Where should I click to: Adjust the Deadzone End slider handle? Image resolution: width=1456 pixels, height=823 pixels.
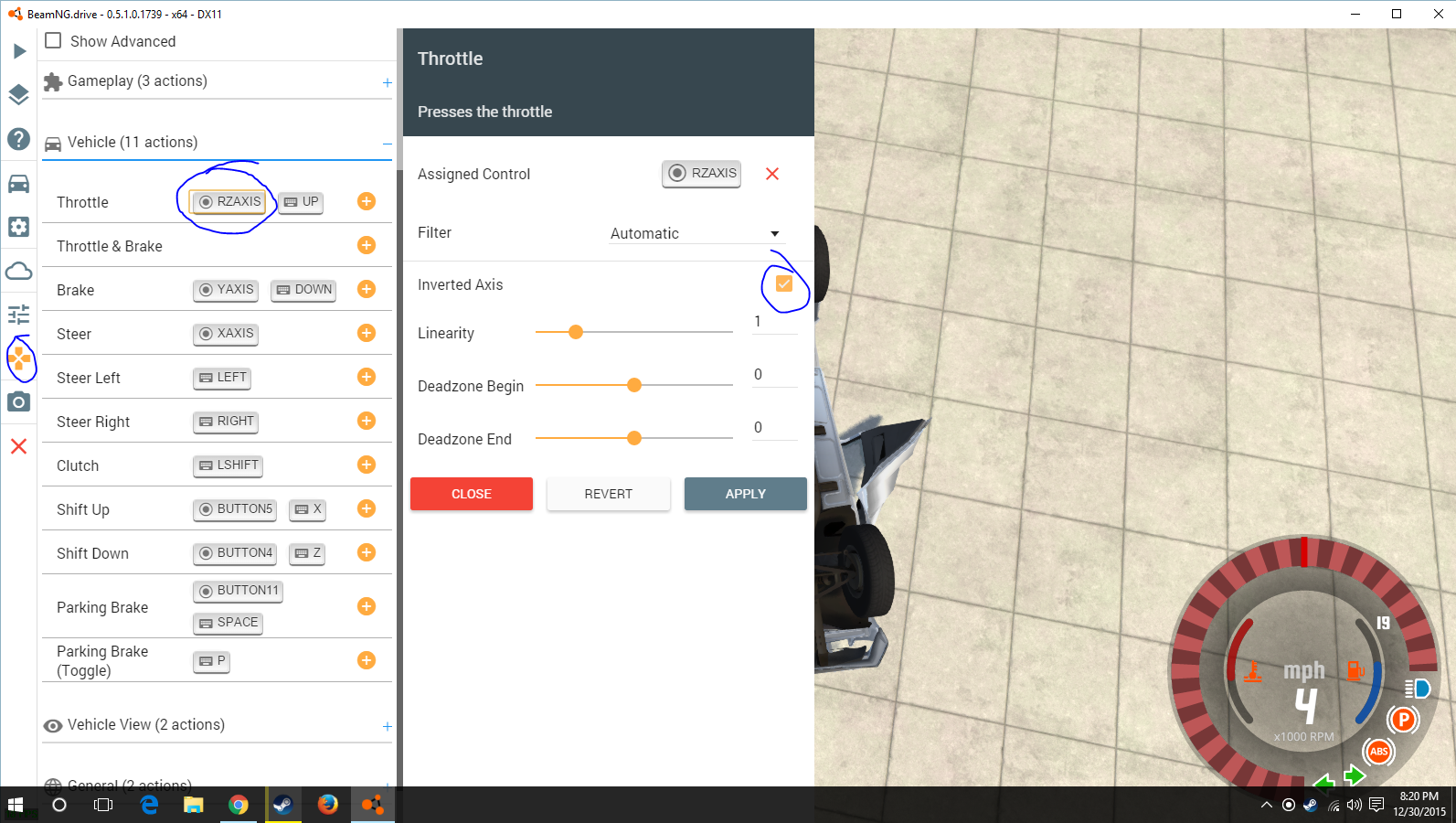click(634, 438)
